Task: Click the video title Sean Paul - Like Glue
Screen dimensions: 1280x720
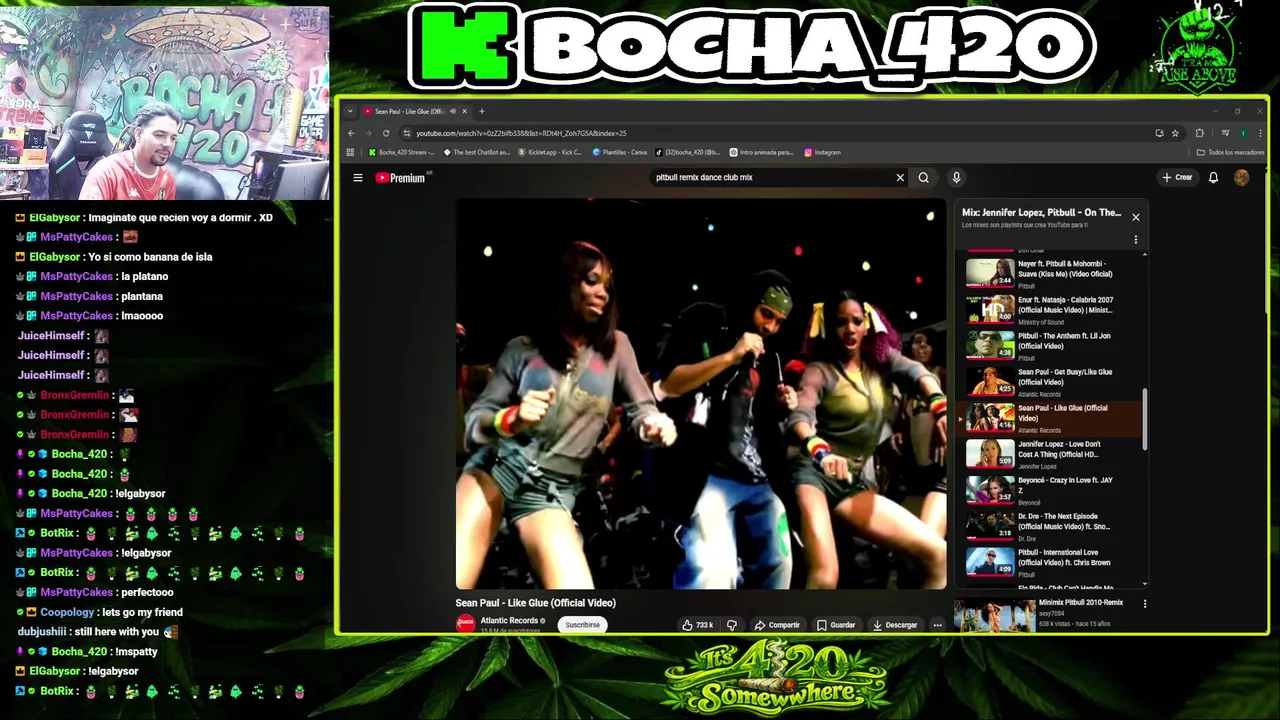Action: [x=536, y=603]
